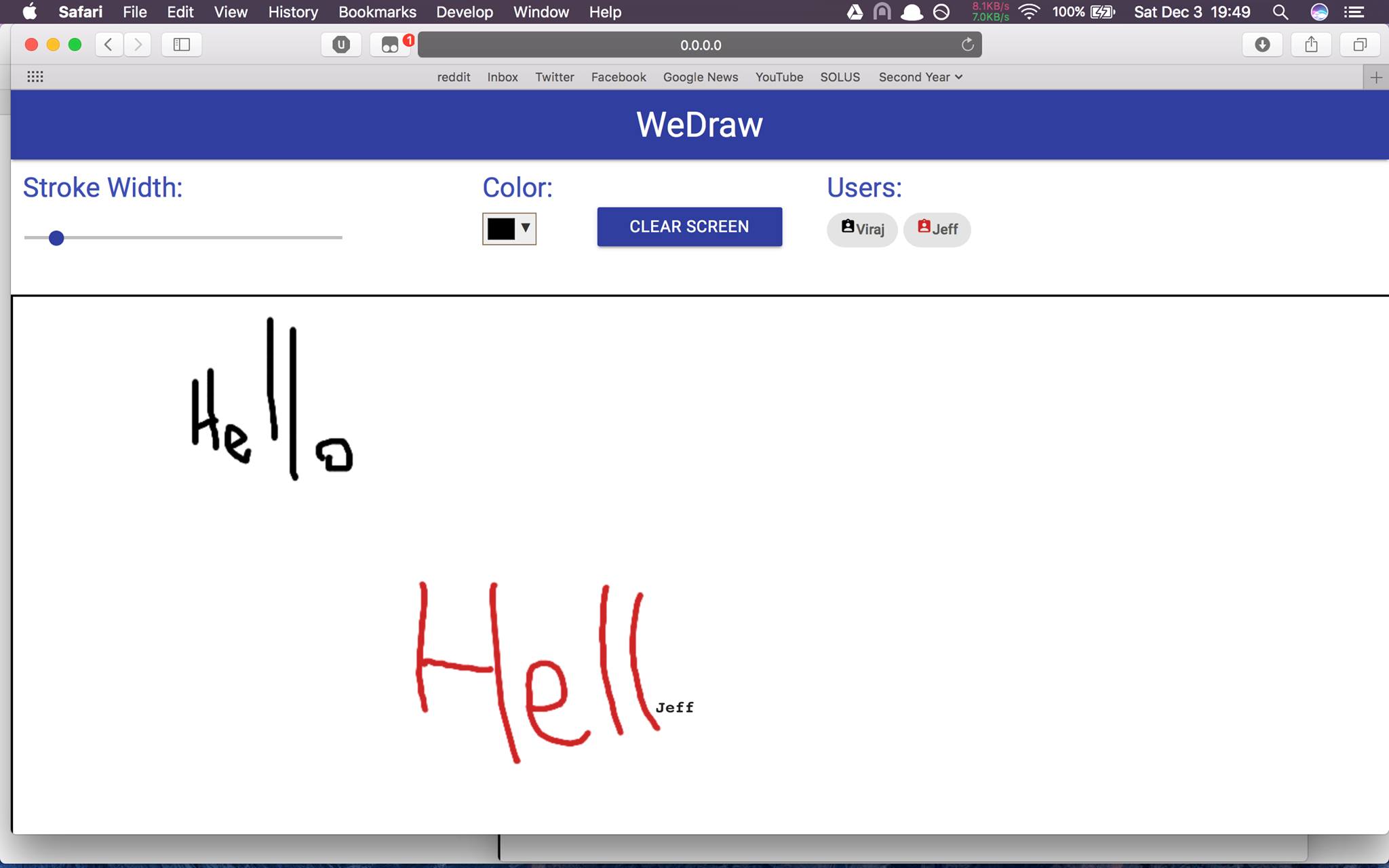
Task: Open the History menu
Action: (292, 12)
